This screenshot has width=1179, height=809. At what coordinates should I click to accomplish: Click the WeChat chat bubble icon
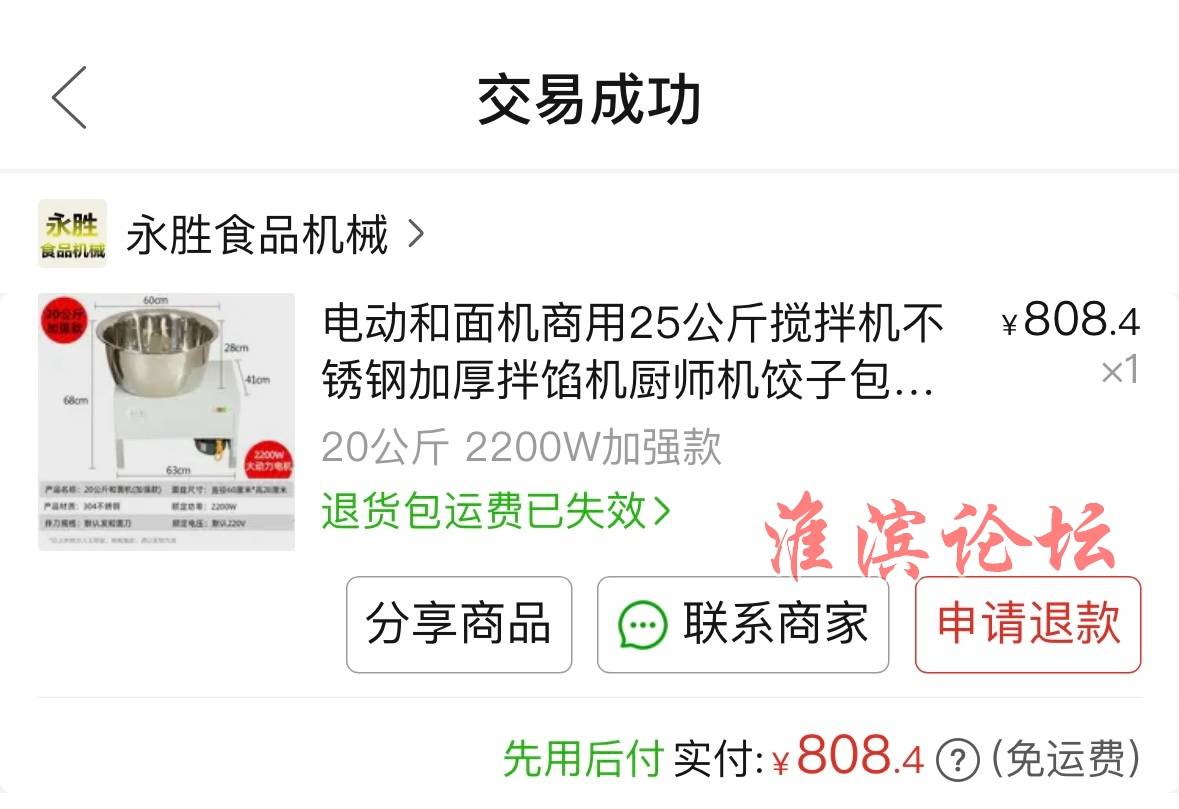click(642, 625)
